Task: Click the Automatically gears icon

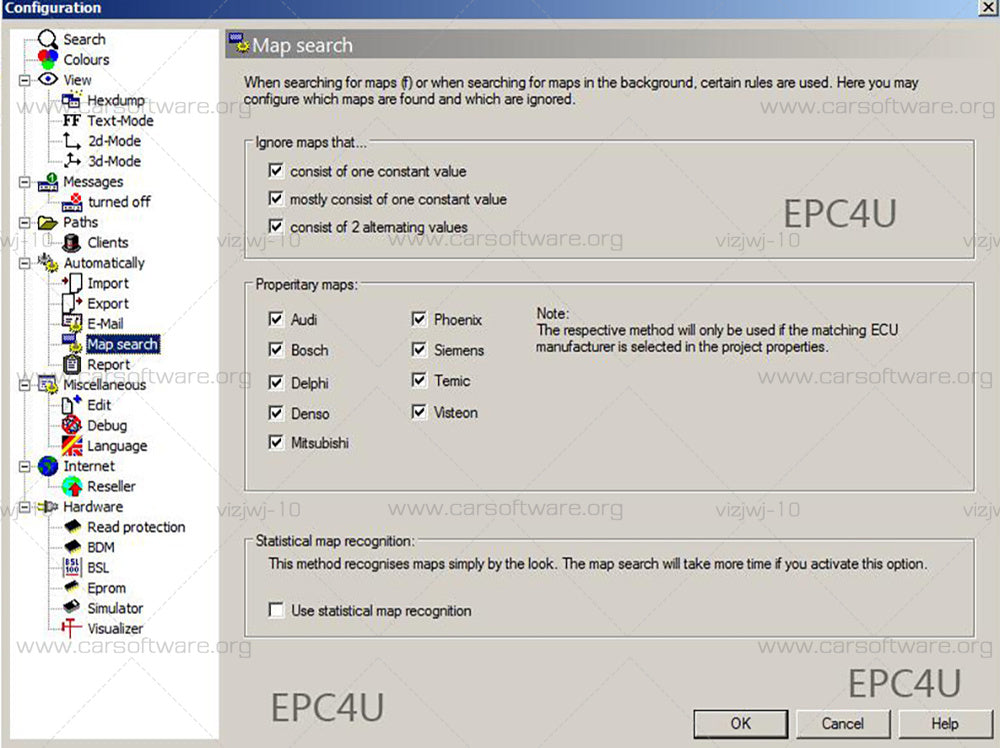Action: click(x=48, y=263)
